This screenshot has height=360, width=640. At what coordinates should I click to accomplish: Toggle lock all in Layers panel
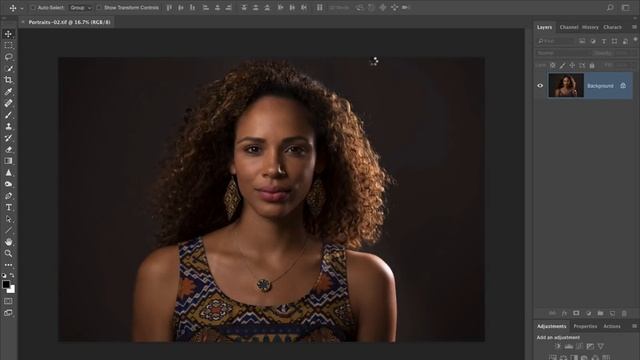pos(592,65)
